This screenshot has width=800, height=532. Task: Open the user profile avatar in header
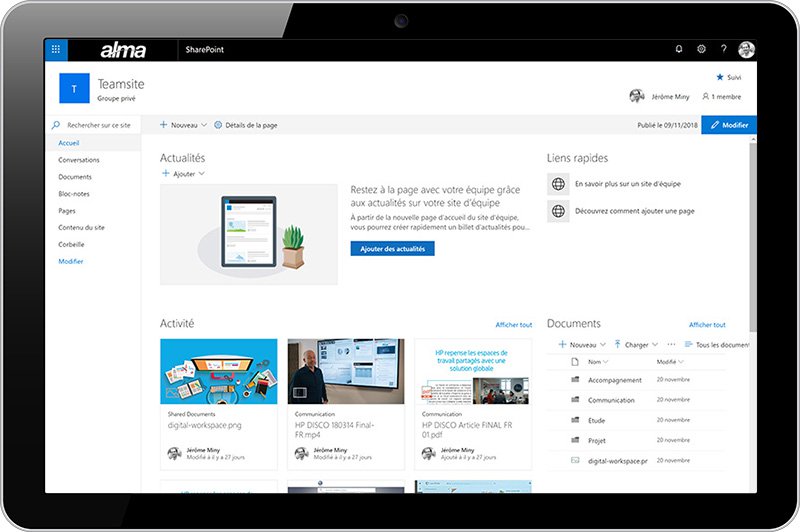(746, 49)
